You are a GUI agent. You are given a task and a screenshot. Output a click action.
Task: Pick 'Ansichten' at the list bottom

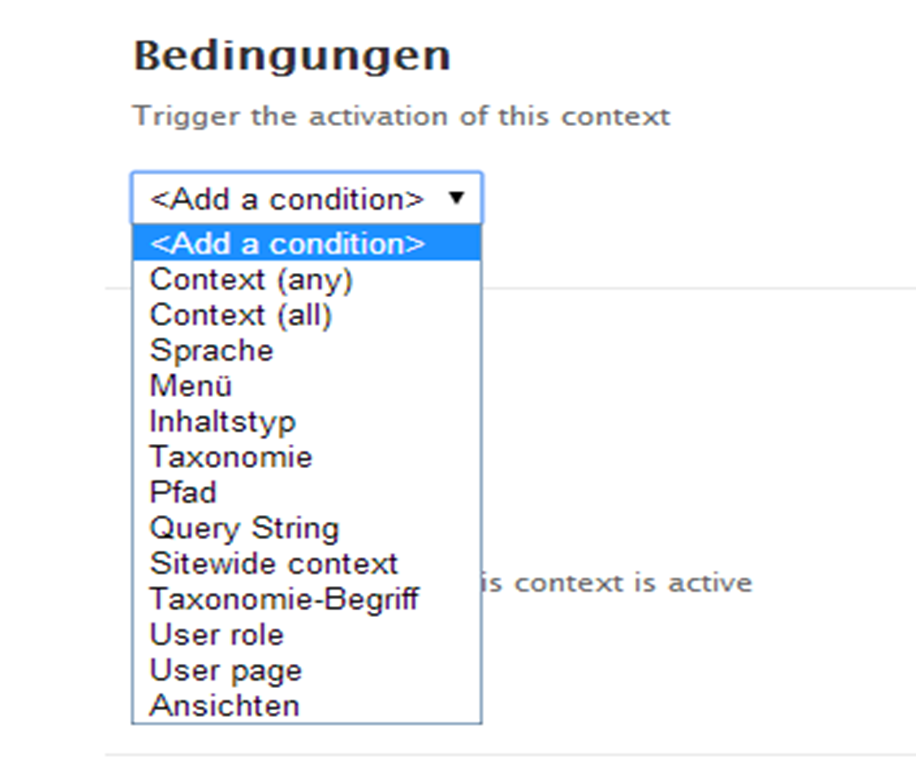(224, 705)
